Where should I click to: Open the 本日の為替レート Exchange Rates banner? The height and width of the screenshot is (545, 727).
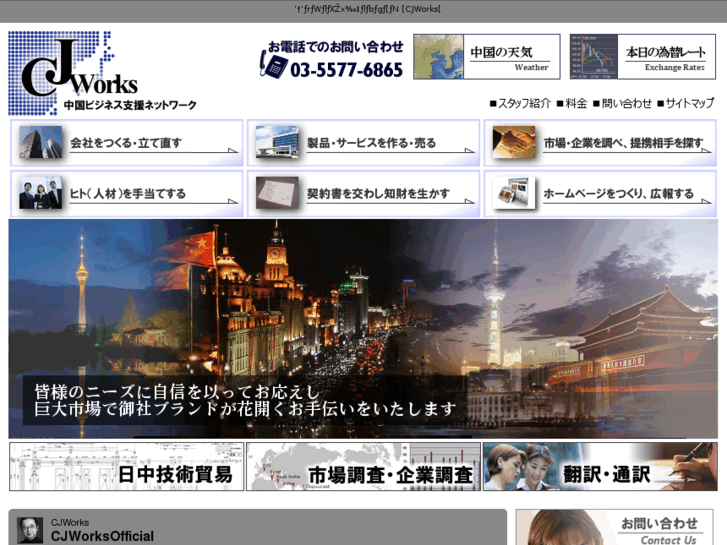(643, 57)
